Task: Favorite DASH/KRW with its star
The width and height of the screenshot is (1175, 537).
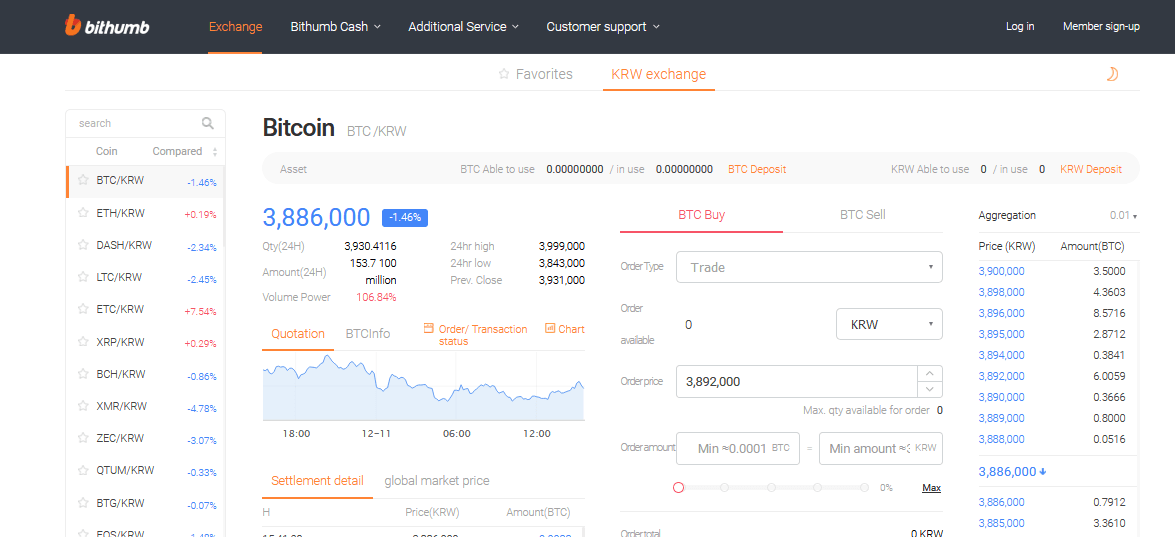Action: 83,245
